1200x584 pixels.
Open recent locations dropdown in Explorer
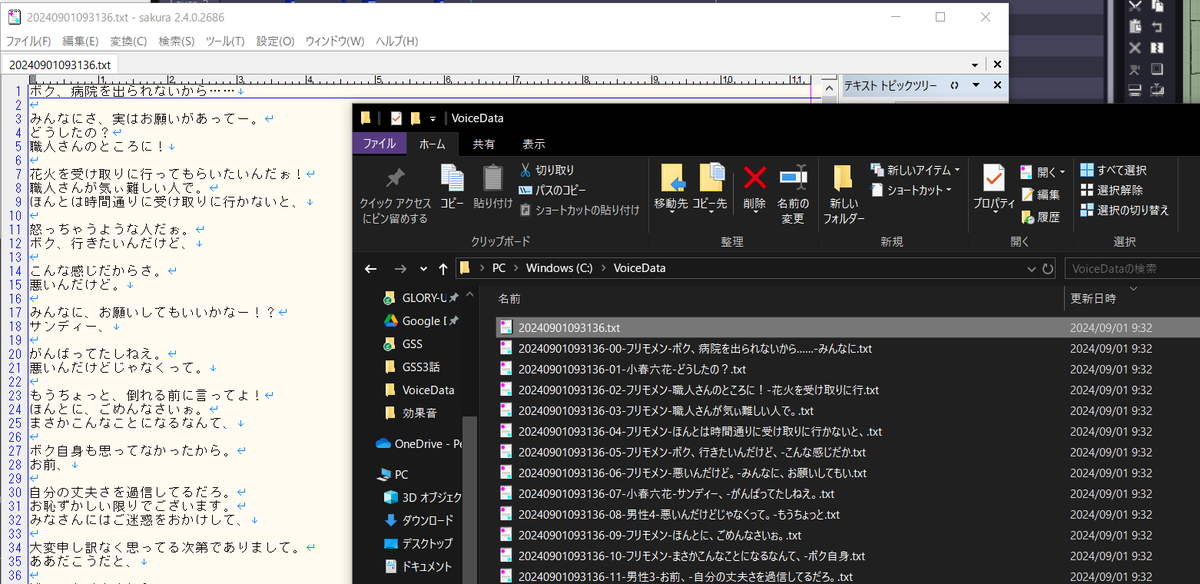(x=423, y=268)
